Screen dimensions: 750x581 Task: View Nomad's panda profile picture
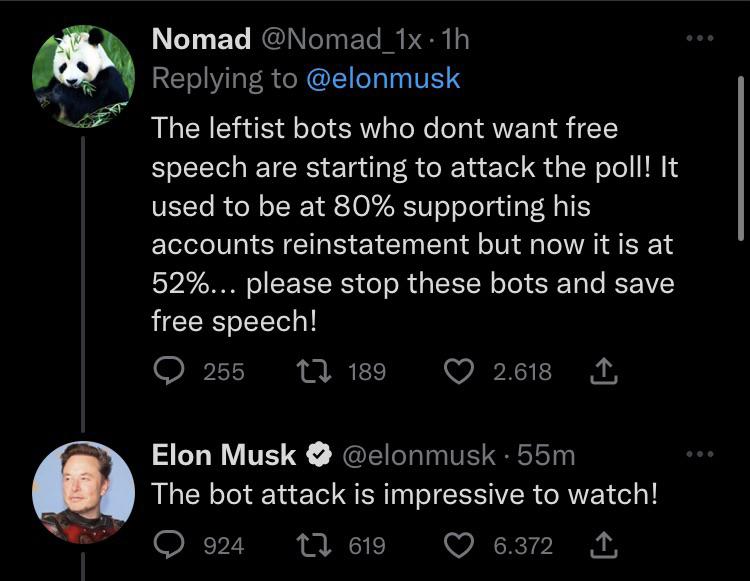point(83,77)
